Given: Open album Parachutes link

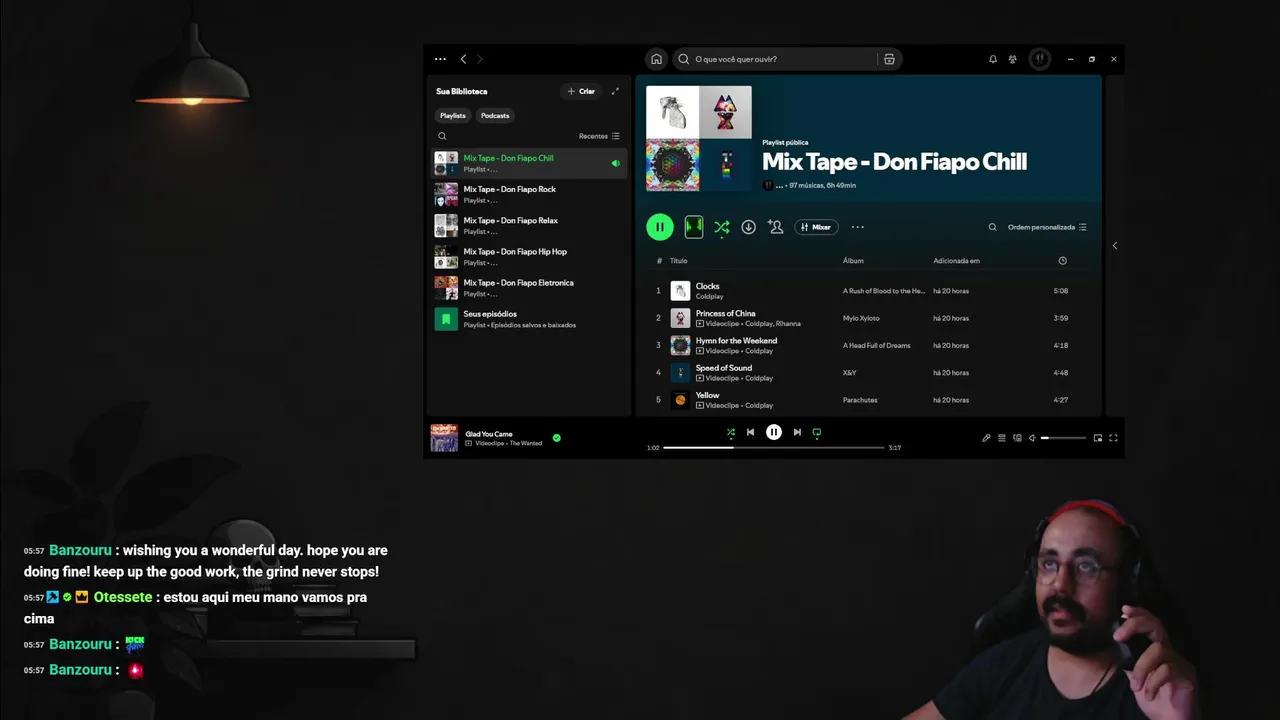Looking at the screenshot, I should pos(860,400).
